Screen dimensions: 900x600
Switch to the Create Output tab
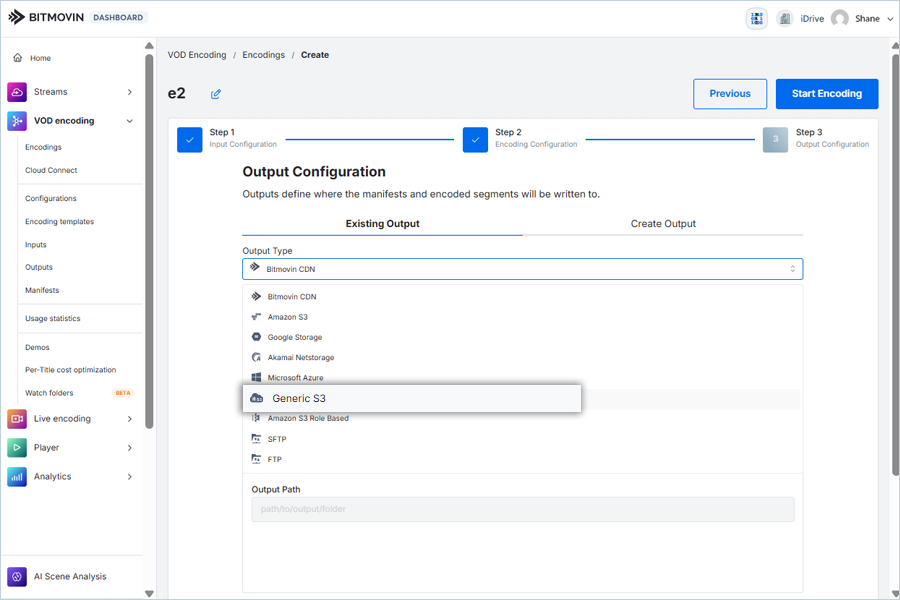pos(663,224)
